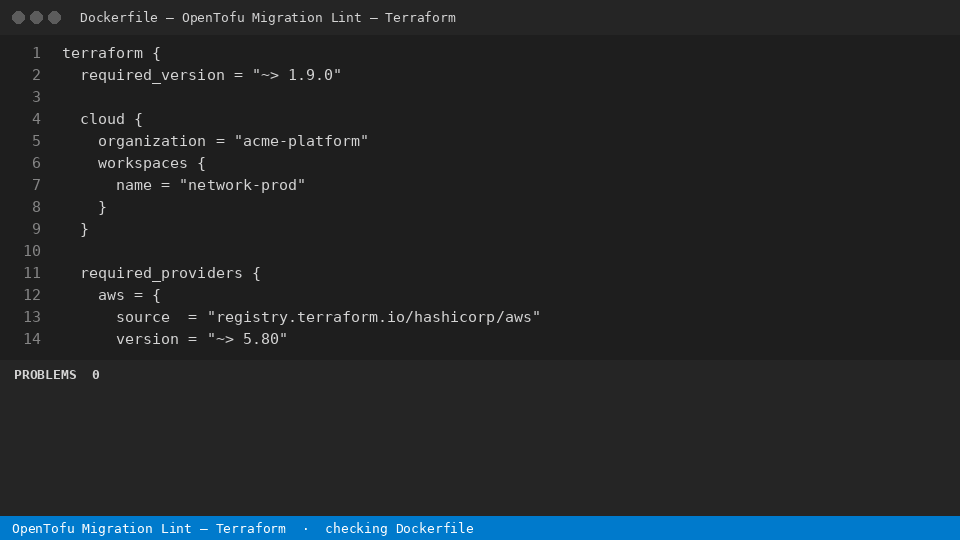Click the 'required_providers {' line
The image size is (960, 540).
170,273
